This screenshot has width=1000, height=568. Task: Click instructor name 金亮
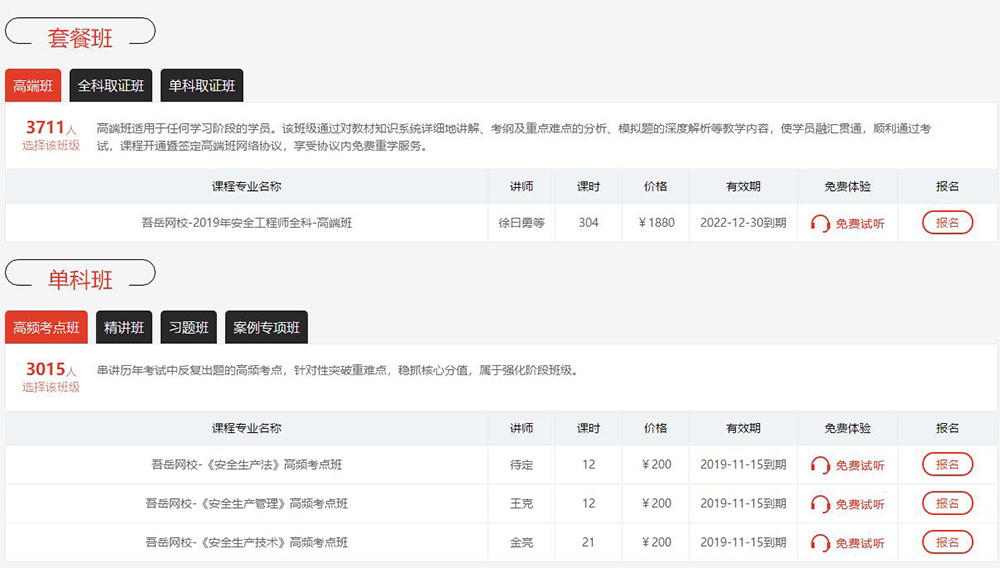tap(522, 542)
